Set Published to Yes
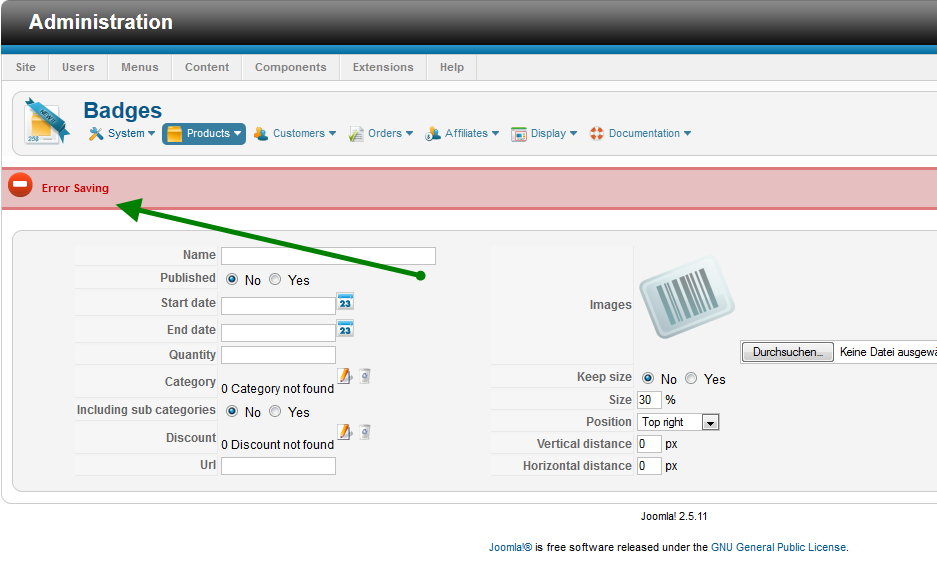The image size is (937, 571). pos(275,279)
